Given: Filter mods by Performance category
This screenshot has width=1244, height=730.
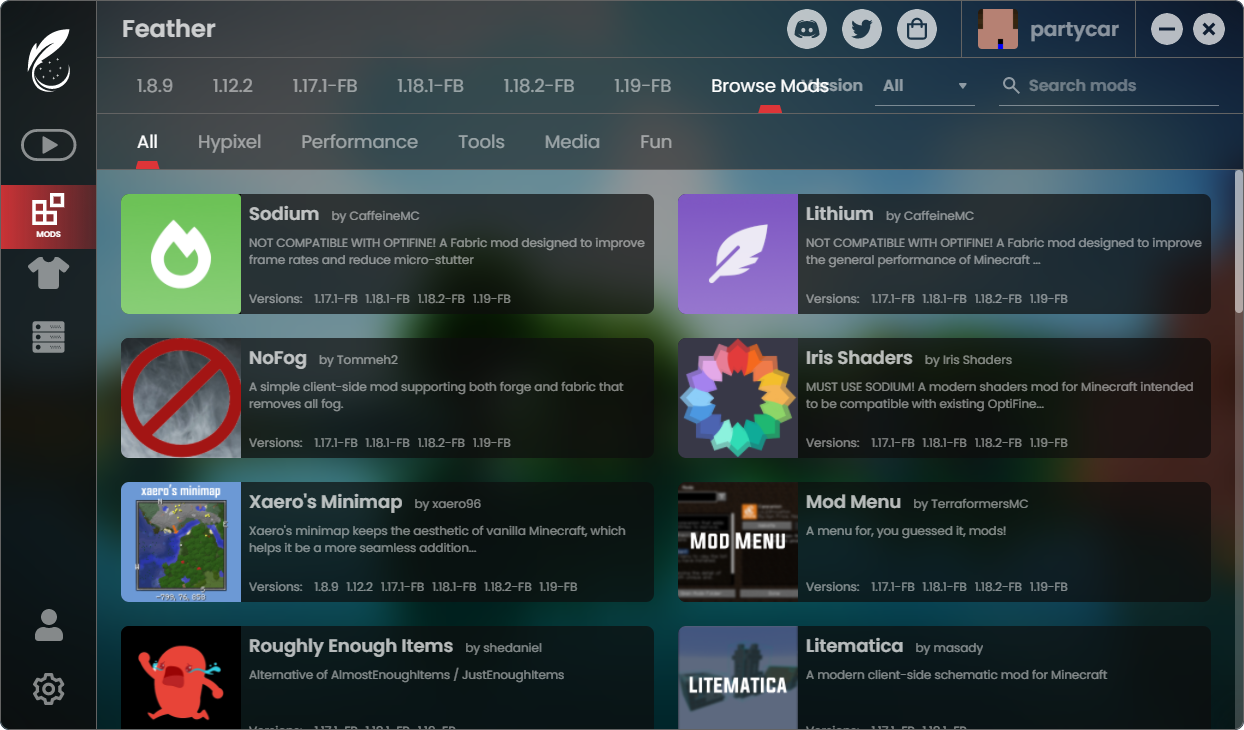Looking at the screenshot, I should [359, 142].
